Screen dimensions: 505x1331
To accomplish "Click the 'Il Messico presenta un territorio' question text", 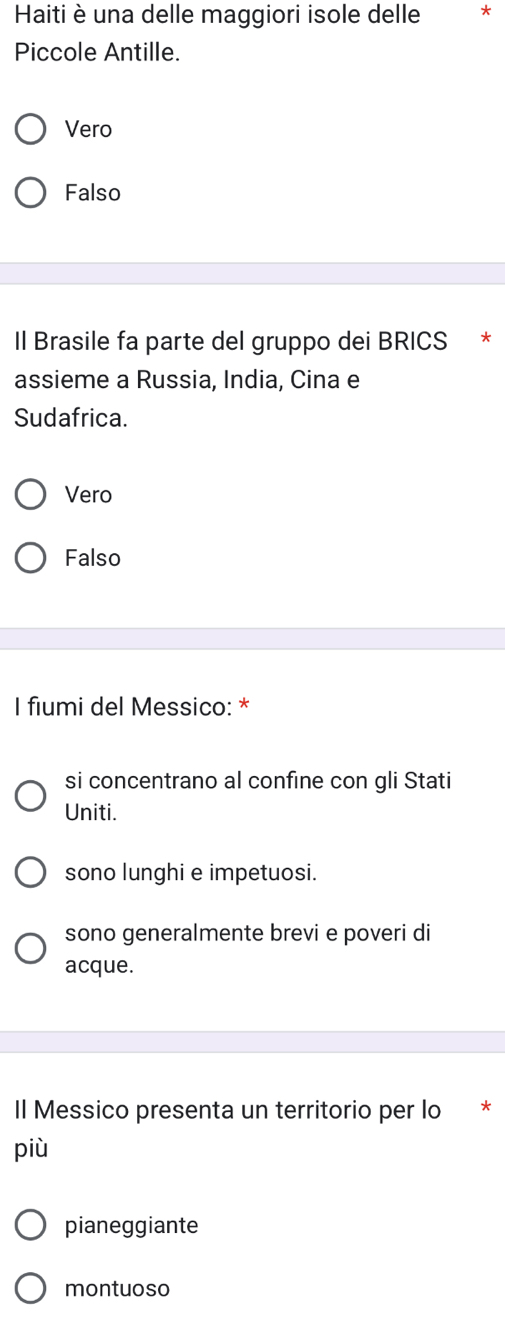I will 228,1127.
